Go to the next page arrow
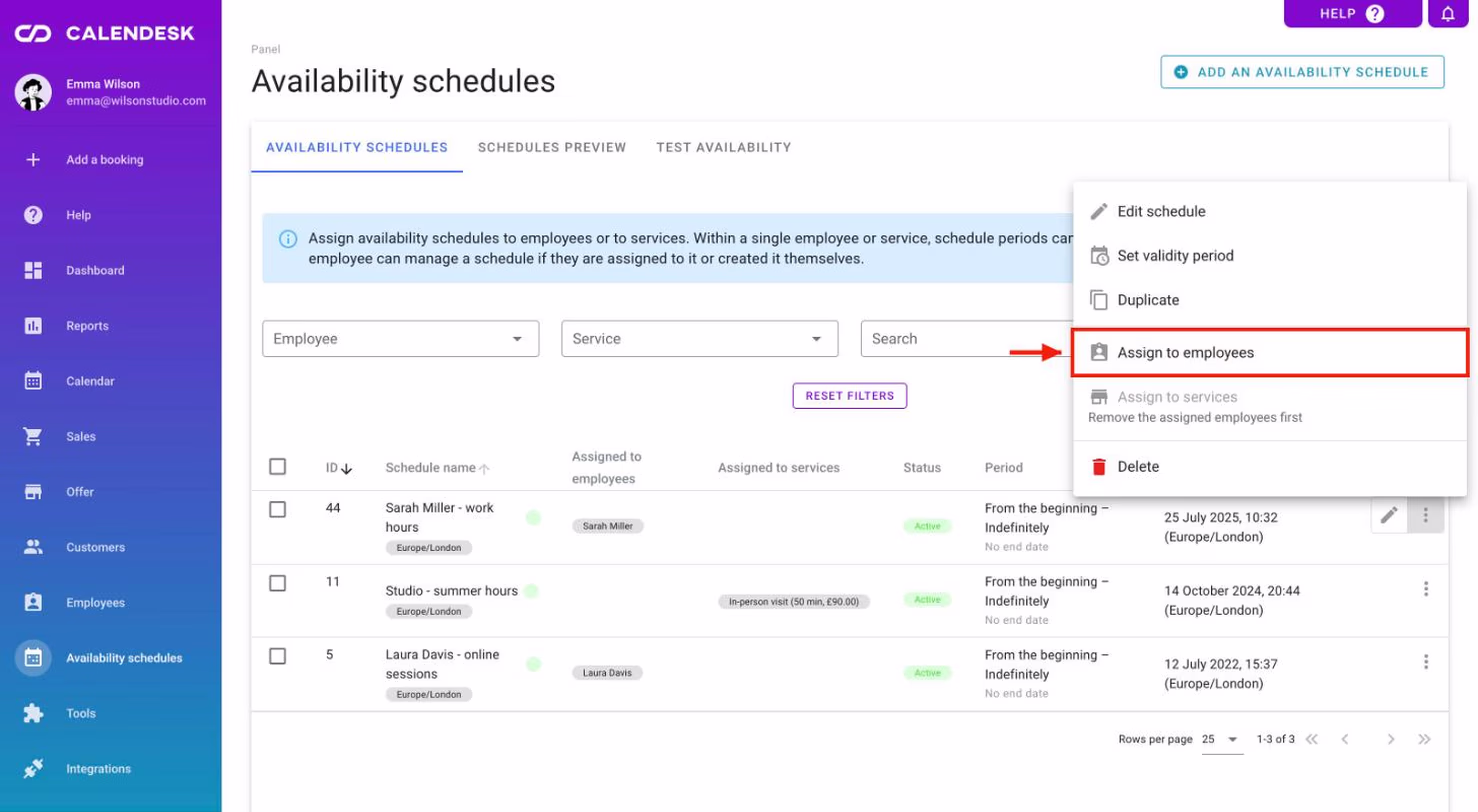This screenshot has height=812, width=1478. point(1390,740)
